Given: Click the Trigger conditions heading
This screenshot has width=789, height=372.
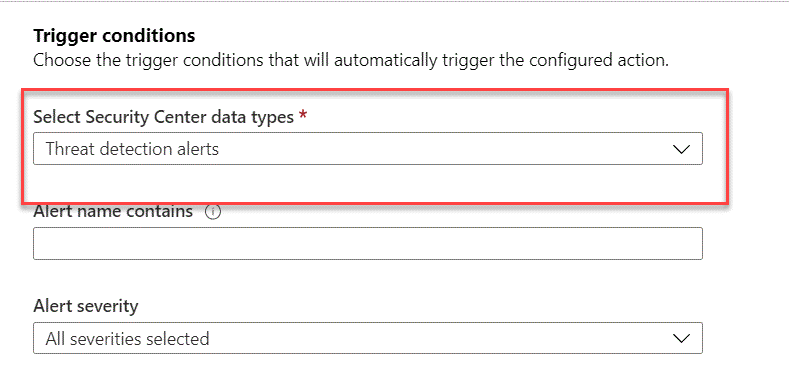Looking at the screenshot, I should (114, 36).
